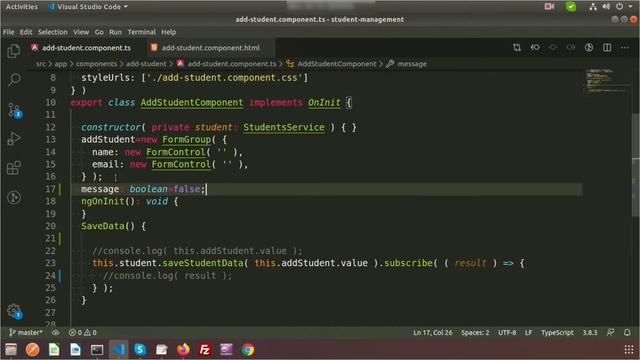Screen dimensions: 640x360
Task: Open the View menu
Action: [81, 32]
